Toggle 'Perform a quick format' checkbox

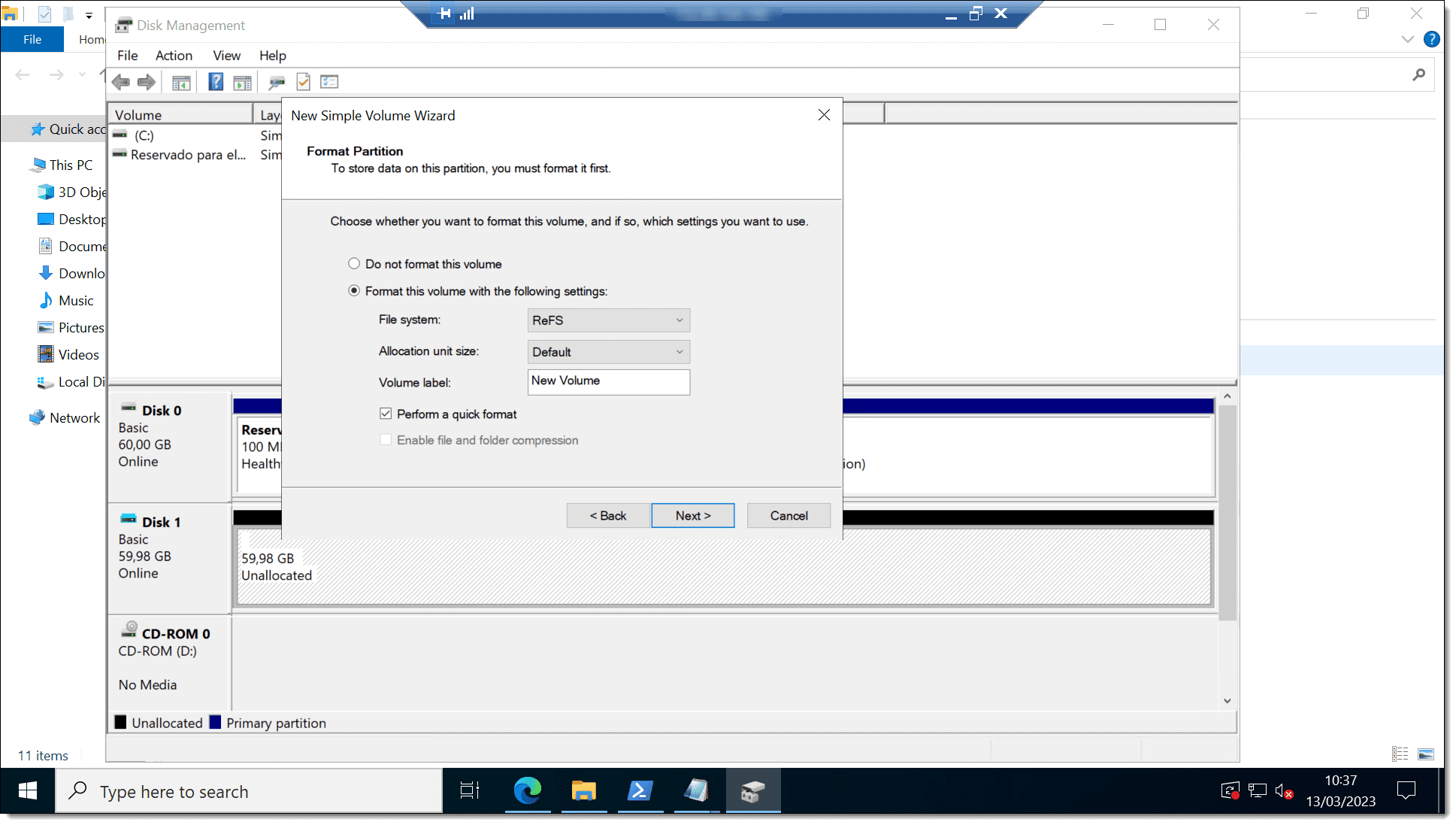[x=385, y=413]
